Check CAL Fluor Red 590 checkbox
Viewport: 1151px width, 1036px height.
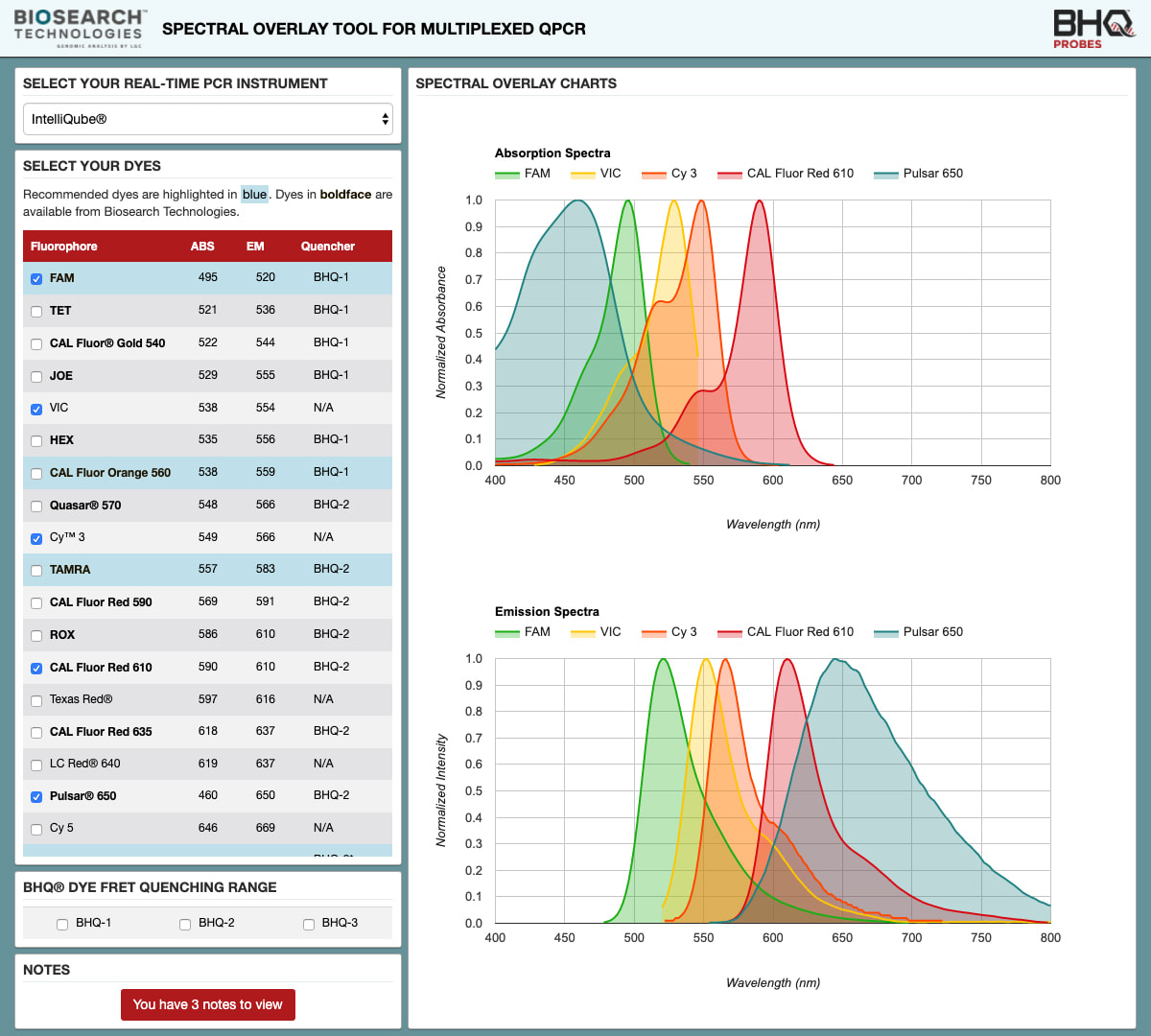coord(36,603)
